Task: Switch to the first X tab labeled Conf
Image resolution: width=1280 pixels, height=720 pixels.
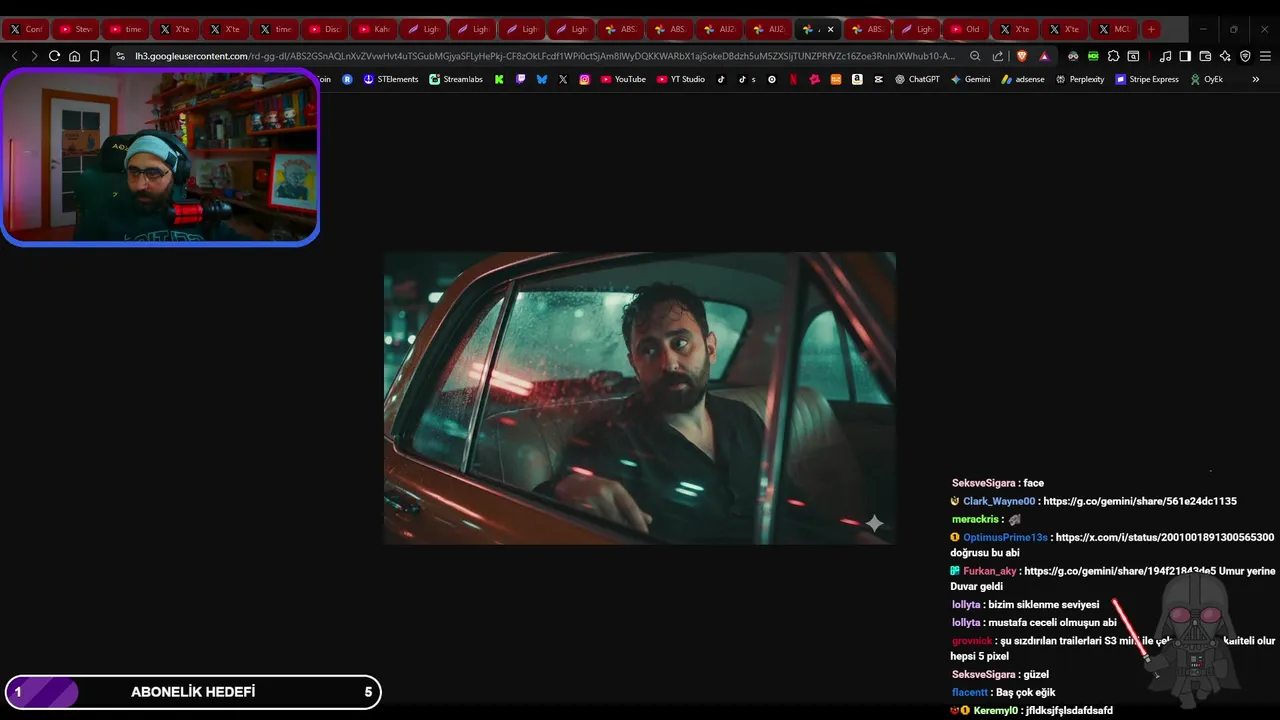Action: pos(26,29)
